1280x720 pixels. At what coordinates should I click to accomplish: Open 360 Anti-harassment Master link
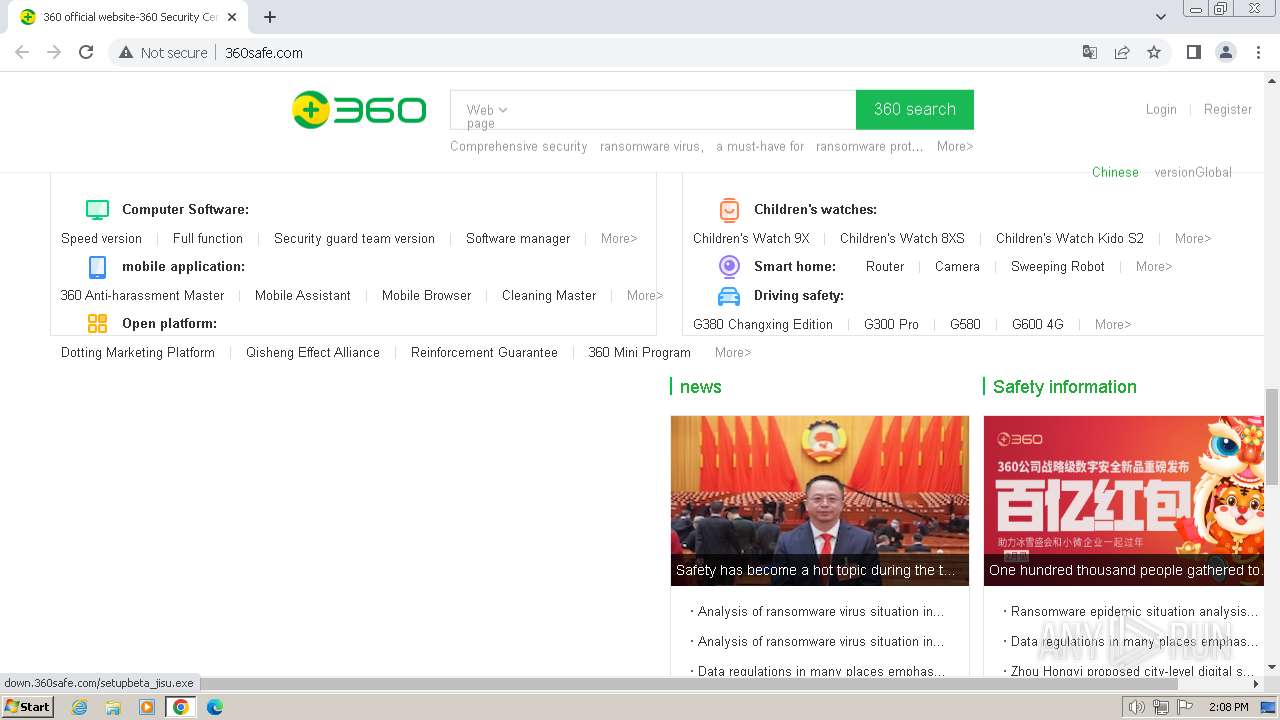(x=142, y=295)
